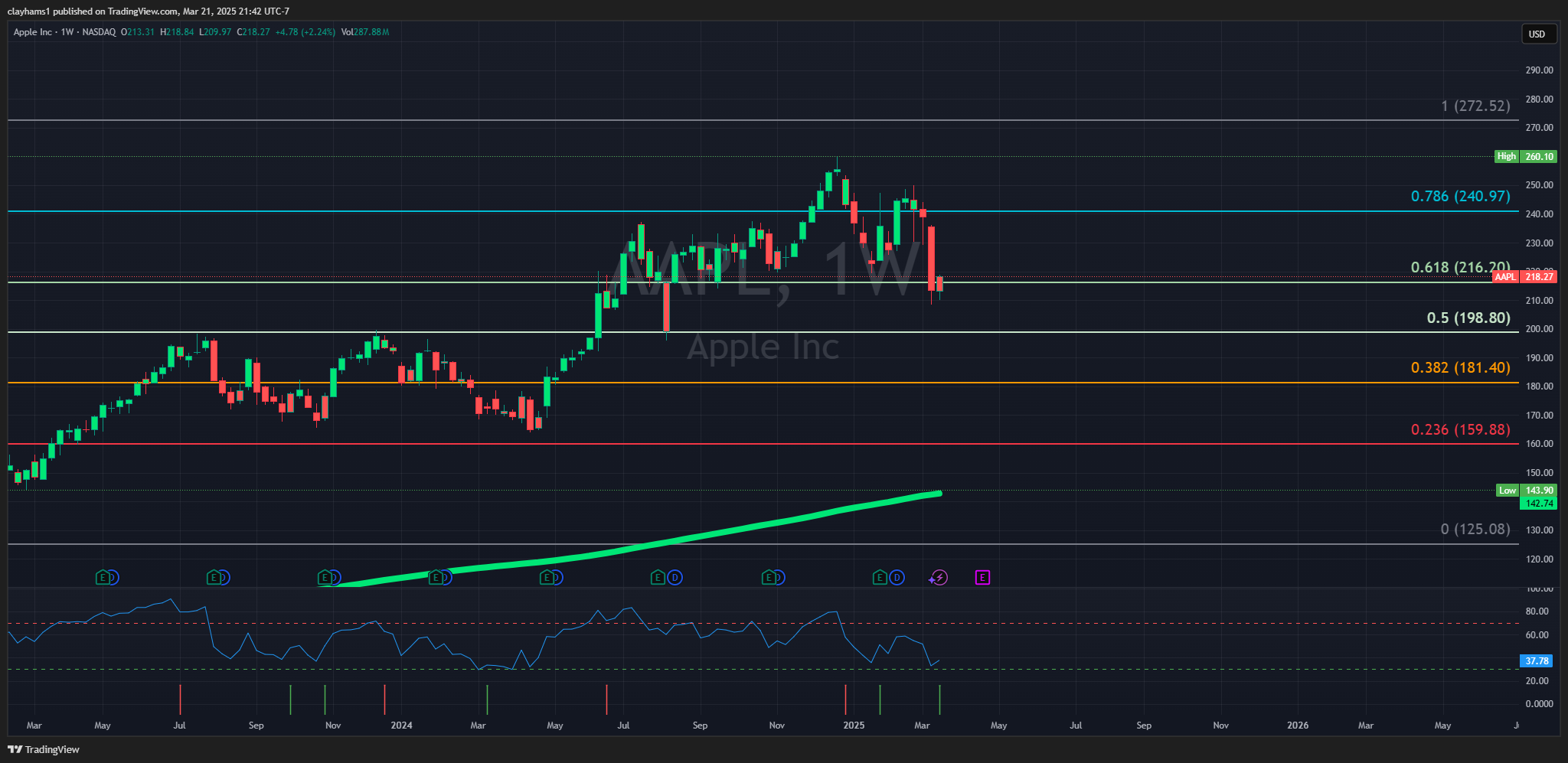
Task: Click the 2024 label on time axis
Action: pos(401,726)
